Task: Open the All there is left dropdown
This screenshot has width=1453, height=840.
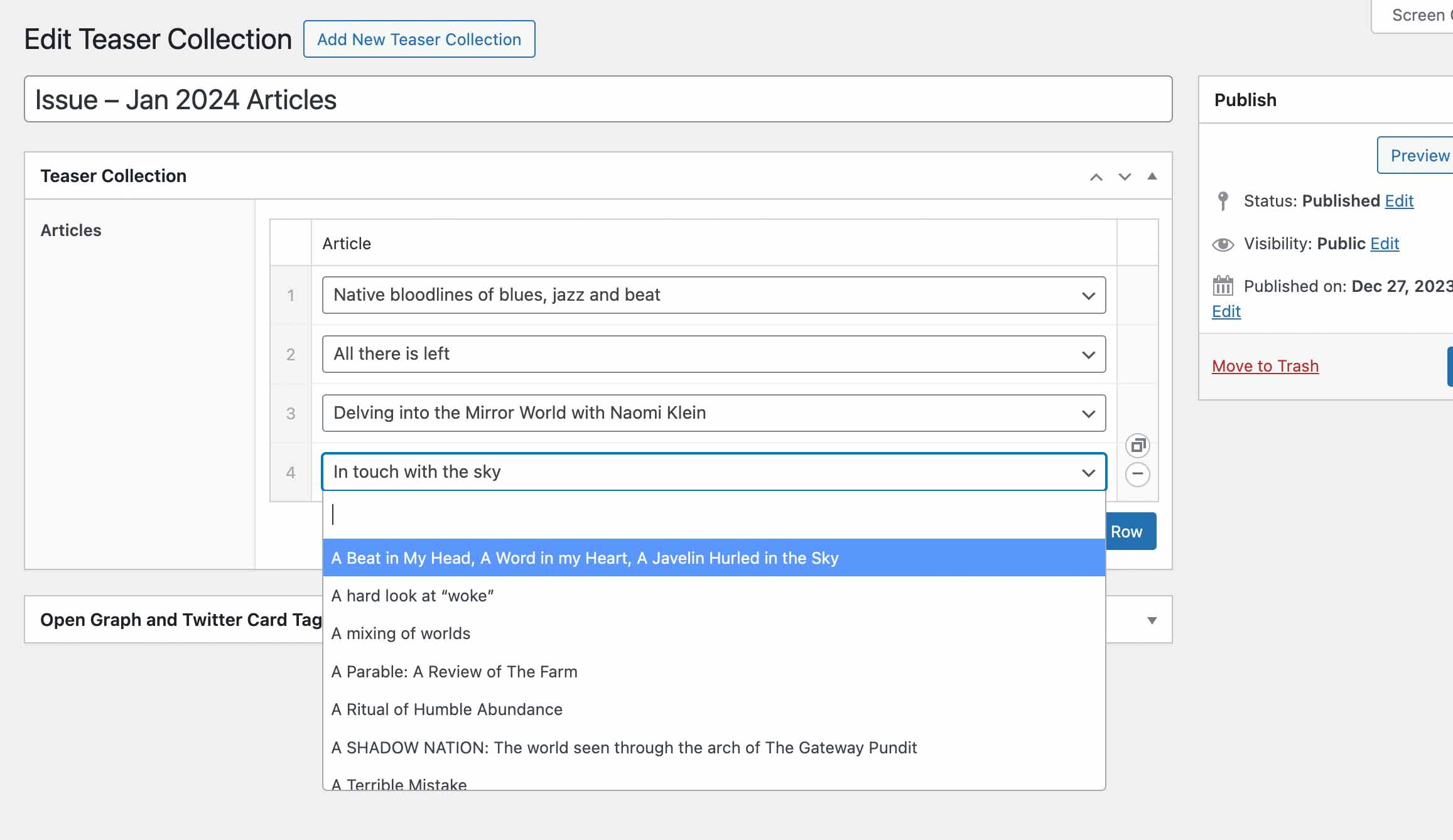Action: pos(713,354)
